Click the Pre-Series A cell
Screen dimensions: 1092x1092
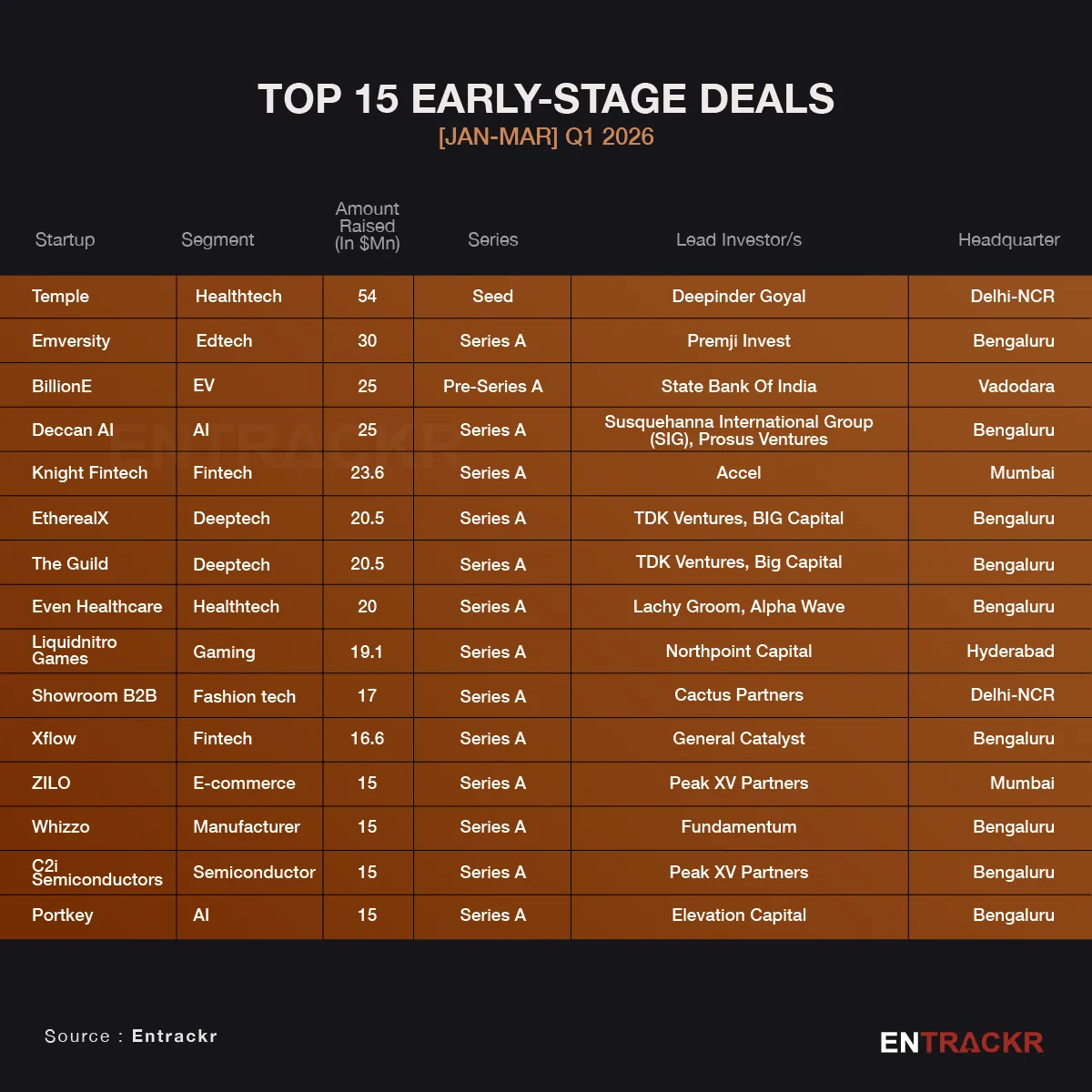[x=492, y=386]
